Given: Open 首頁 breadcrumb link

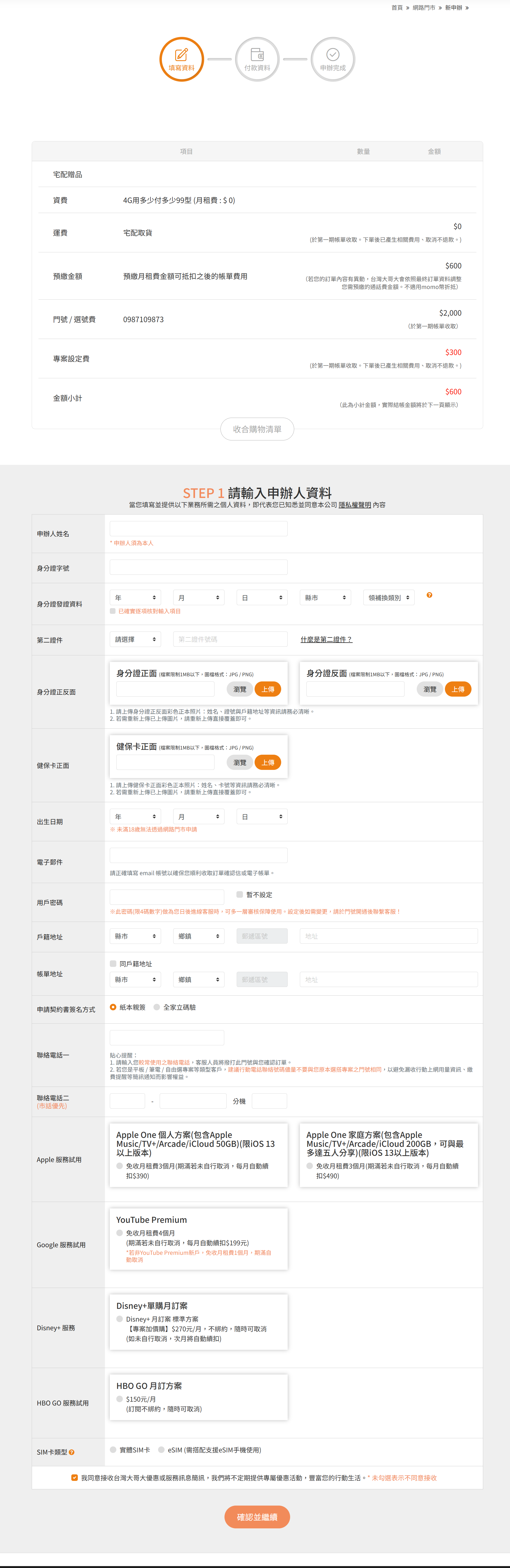Looking at the screenshot, I should pos(397,8).
